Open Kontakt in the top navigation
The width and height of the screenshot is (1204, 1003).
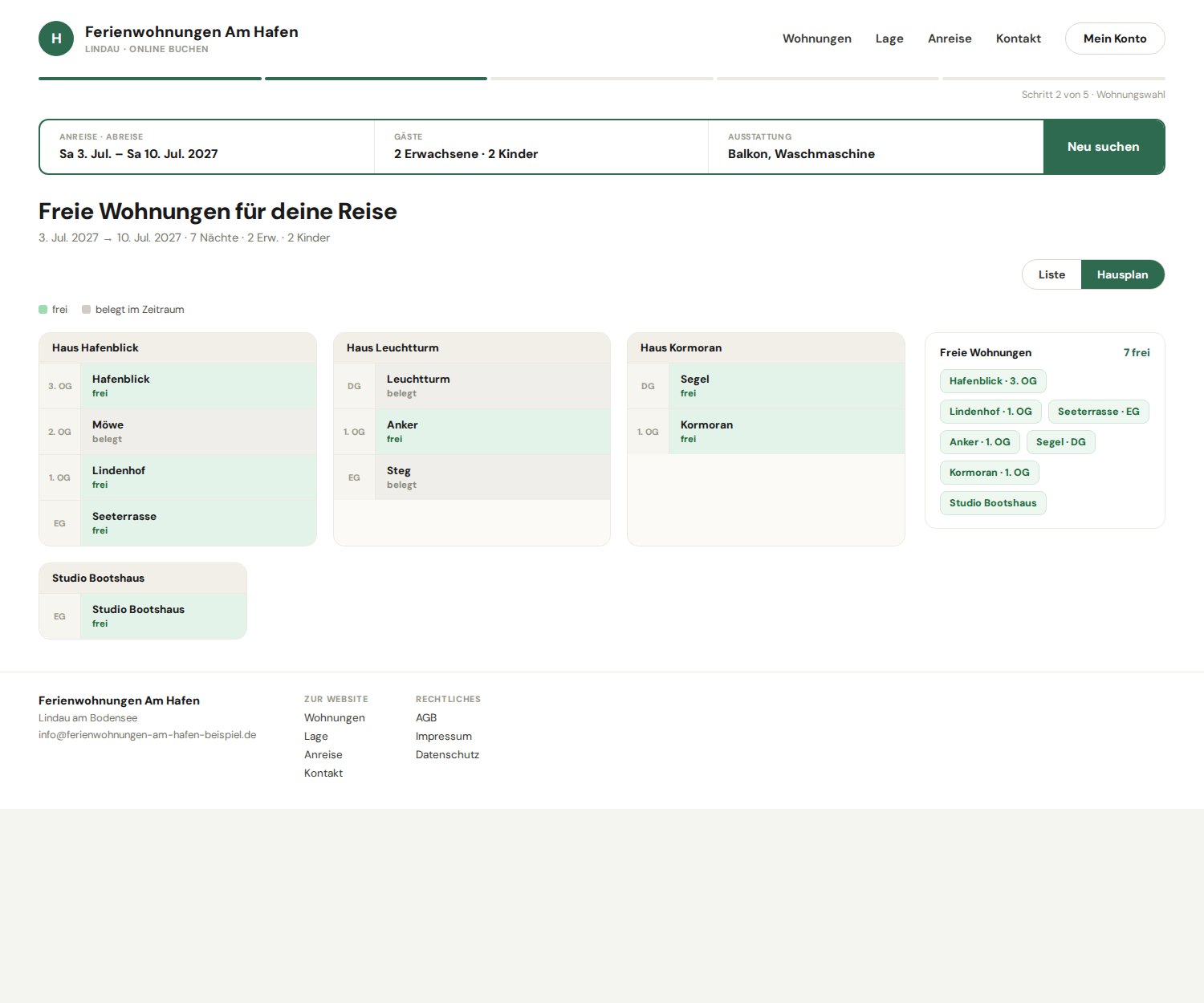tap(1019, 39)
